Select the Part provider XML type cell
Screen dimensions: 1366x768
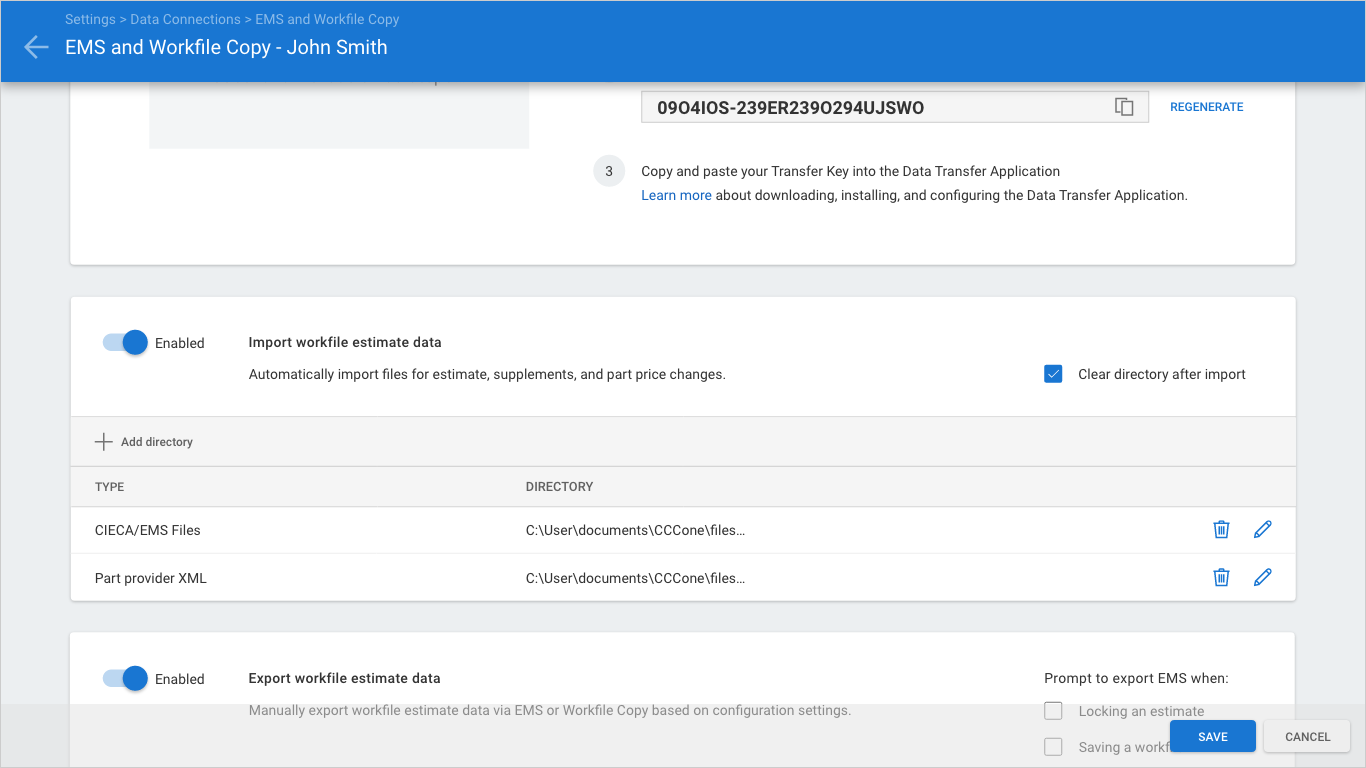point(151,578)
